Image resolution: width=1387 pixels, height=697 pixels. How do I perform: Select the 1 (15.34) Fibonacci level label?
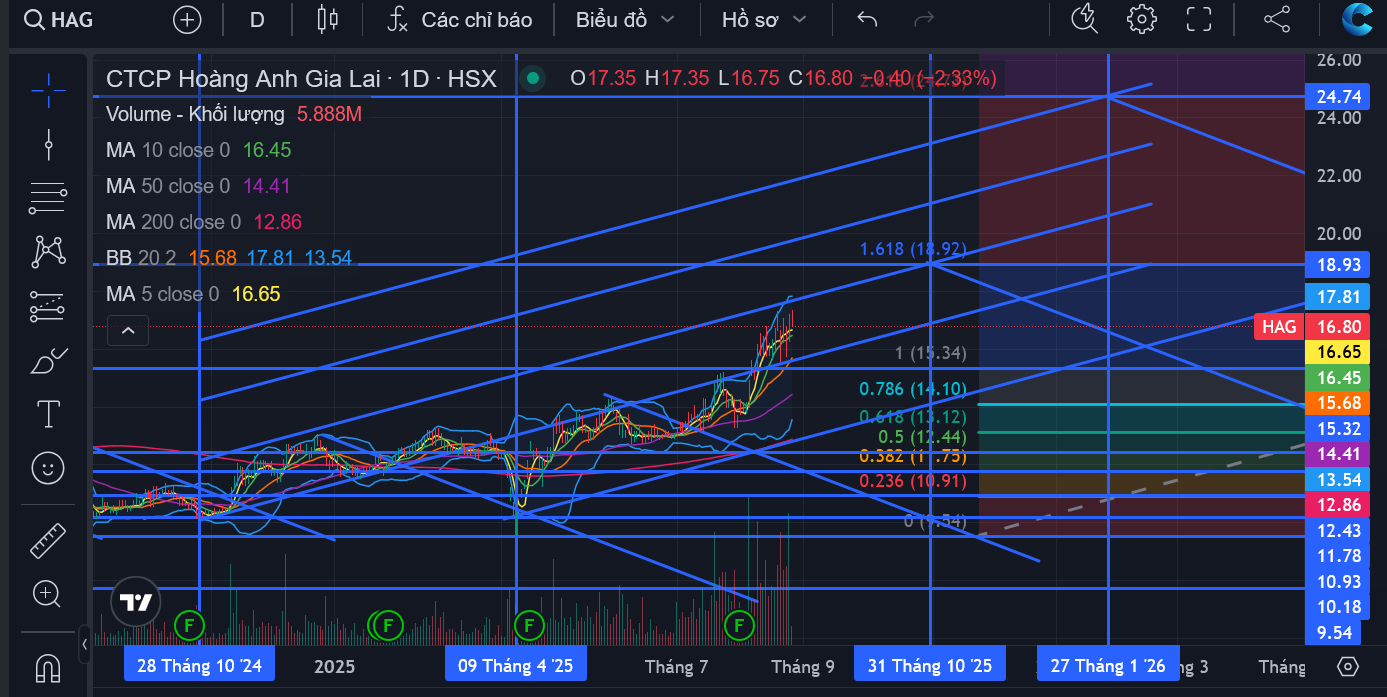930,353
